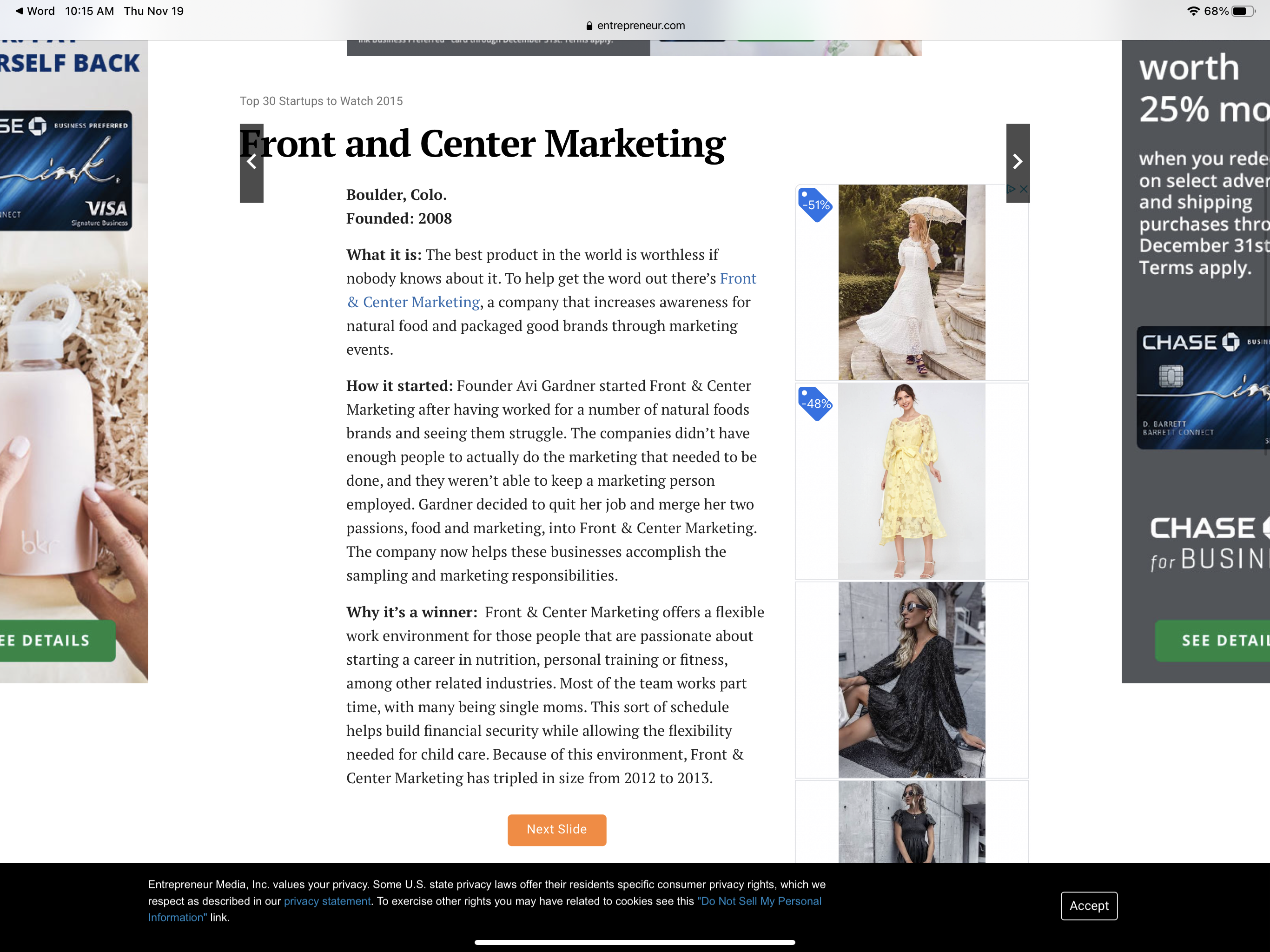Image resolution: width=1270 pixels, height=952 pixels.
Task: Open the AdChoices triangle icon
Action: (1012, 189)
